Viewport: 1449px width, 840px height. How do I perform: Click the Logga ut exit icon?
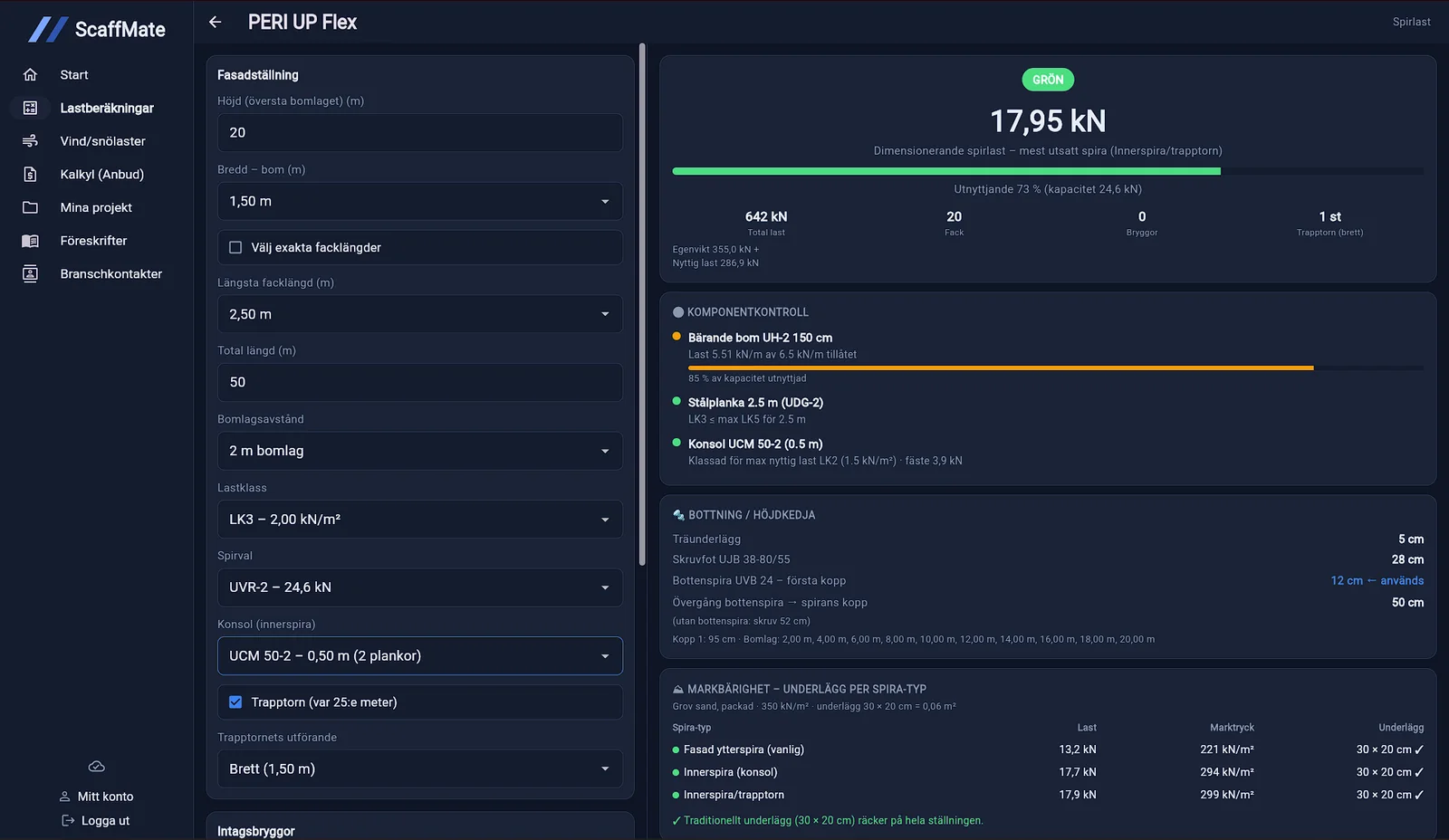68,820
